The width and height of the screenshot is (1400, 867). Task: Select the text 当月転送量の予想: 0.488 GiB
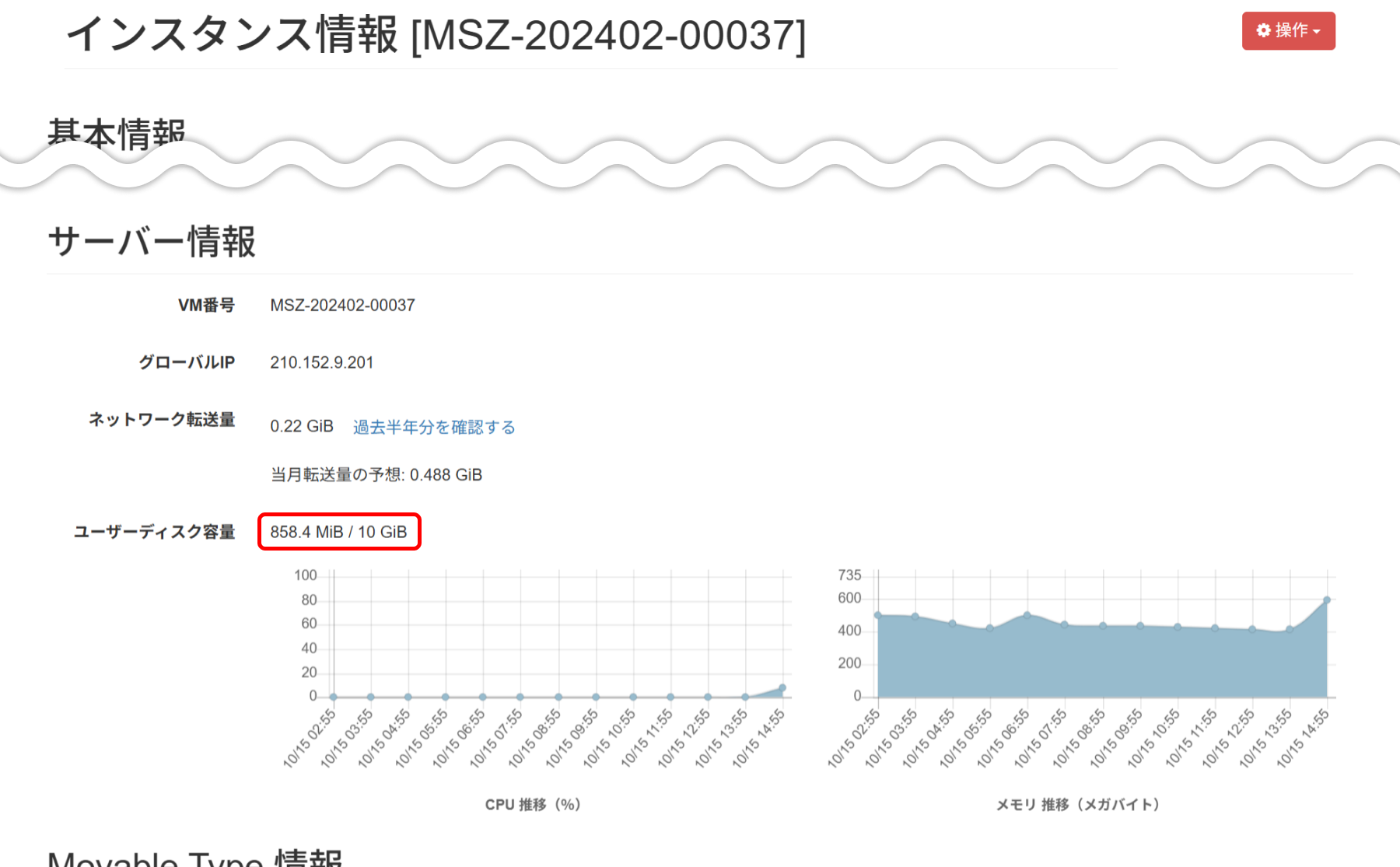tap(376, 474)
